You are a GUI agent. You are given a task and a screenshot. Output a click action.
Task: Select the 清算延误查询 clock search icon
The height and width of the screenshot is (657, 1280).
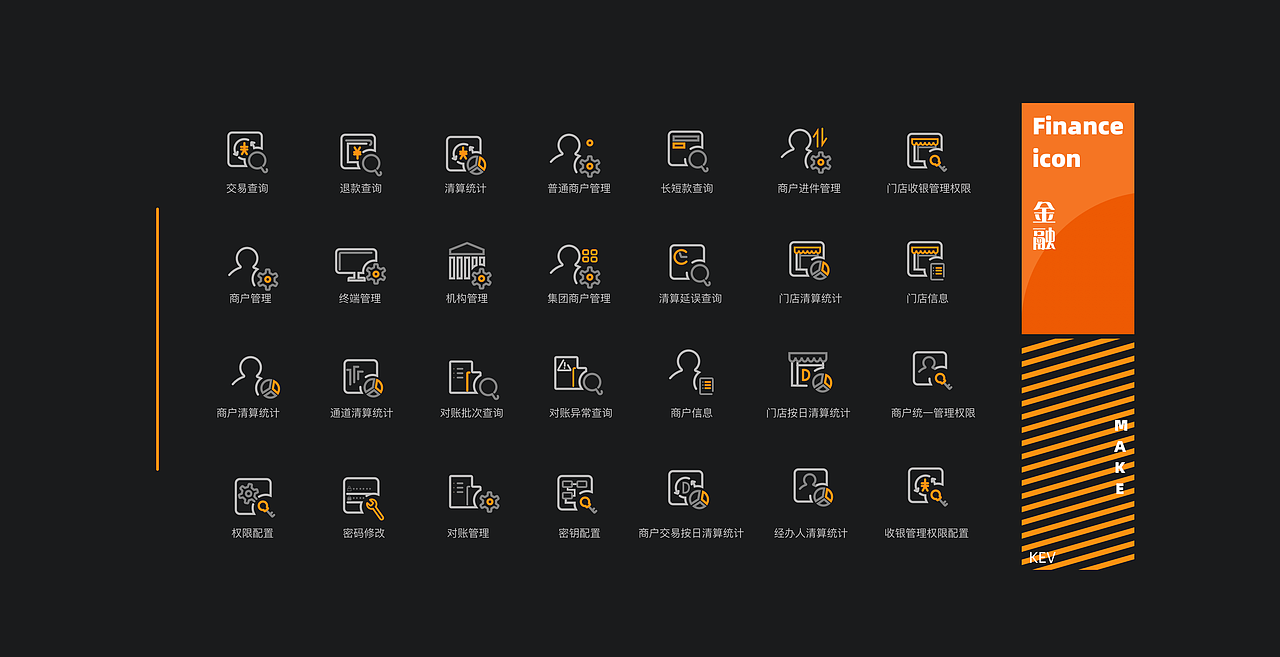[689, 264]
